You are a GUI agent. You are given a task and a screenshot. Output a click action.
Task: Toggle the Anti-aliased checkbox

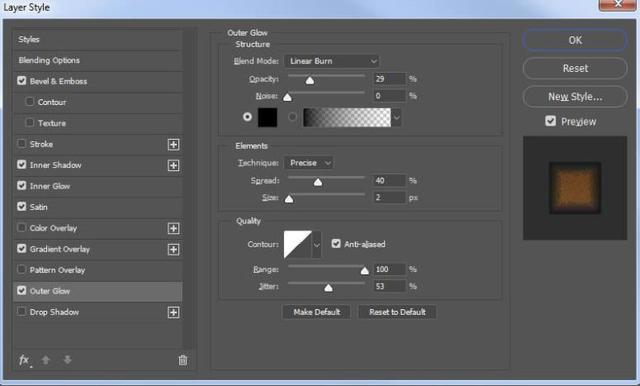tap(336, 244)
